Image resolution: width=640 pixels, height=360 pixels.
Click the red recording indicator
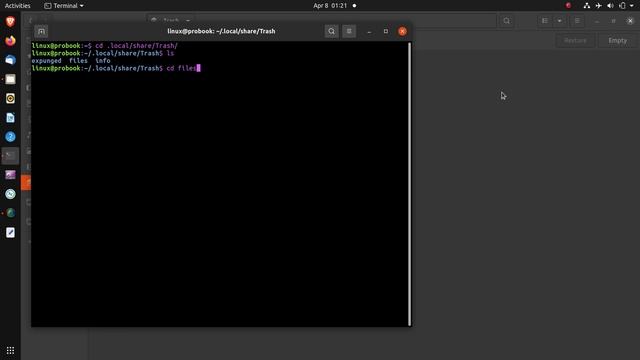pyautogui.click(x=568, y=6)
